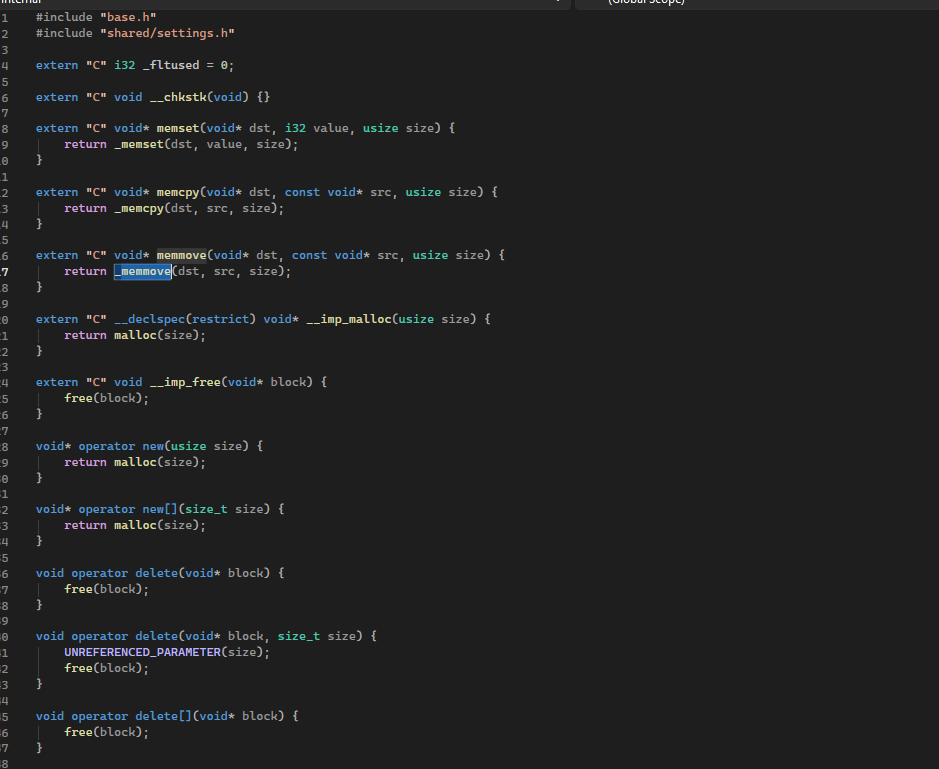Click size_t in operator new[] parameter
Image resolution: width=939 pixels, height=769 pixels.
pyautogui.click(x=207, y=509)
